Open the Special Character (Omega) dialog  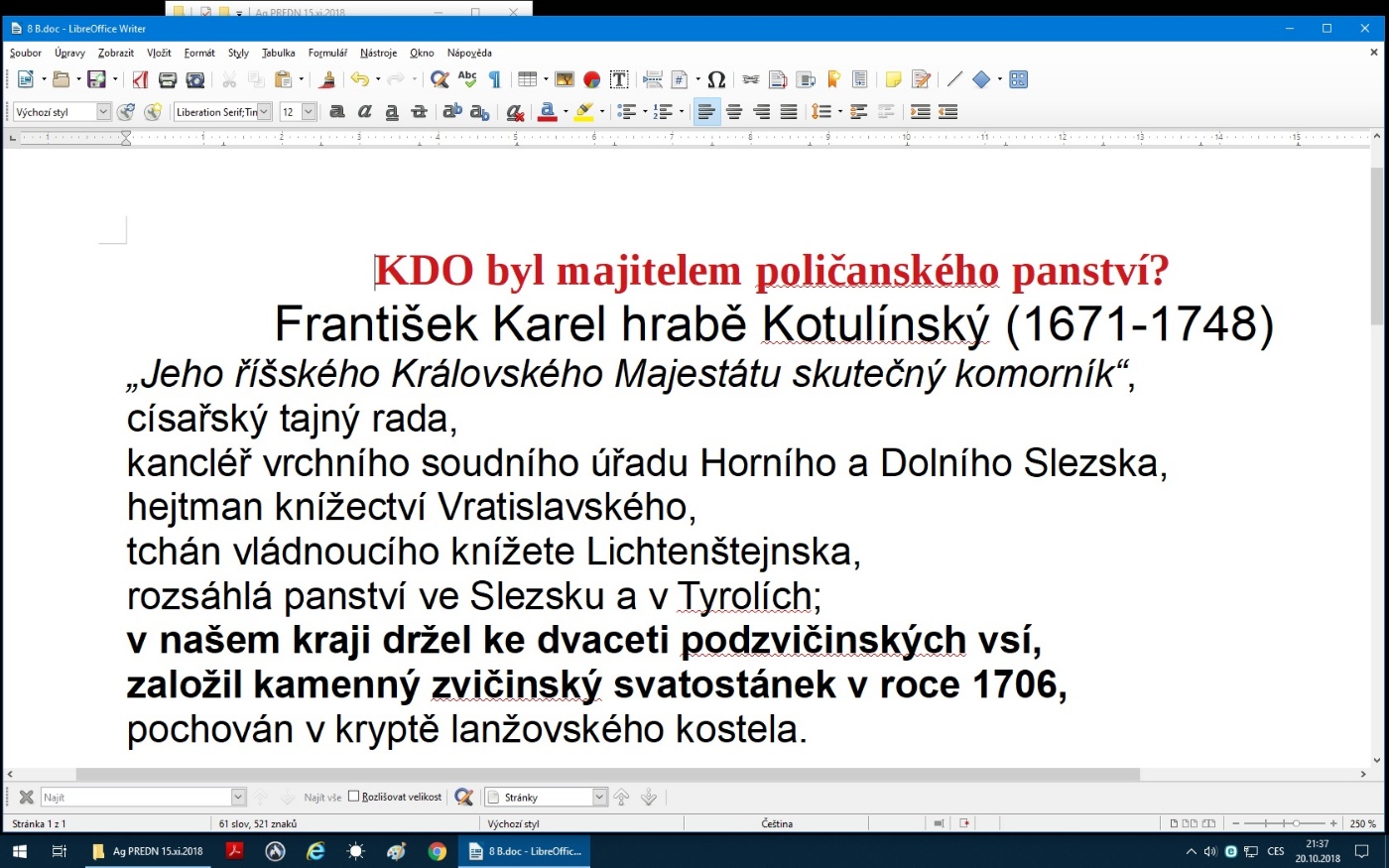pos(716,80)
